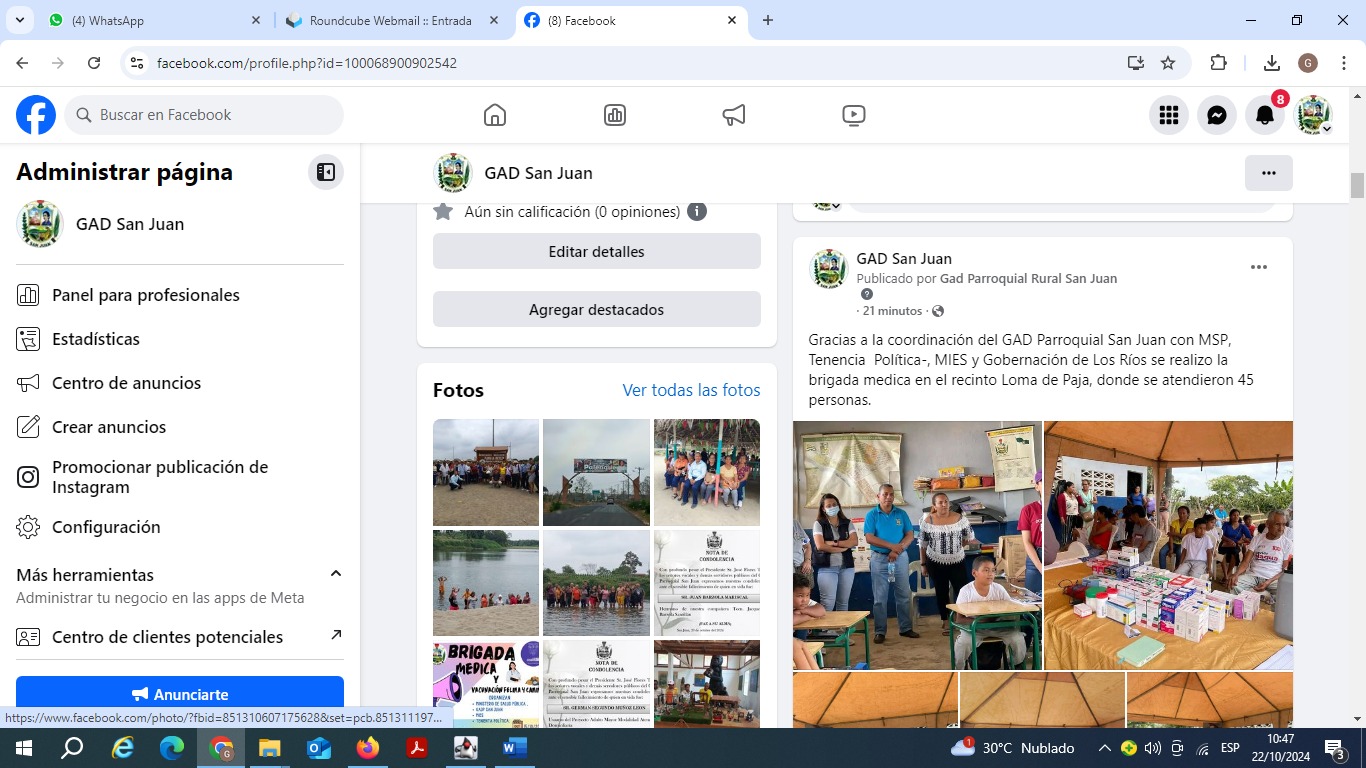Open the Facebook apps menu grid icon

click(x=1169, y=115)
